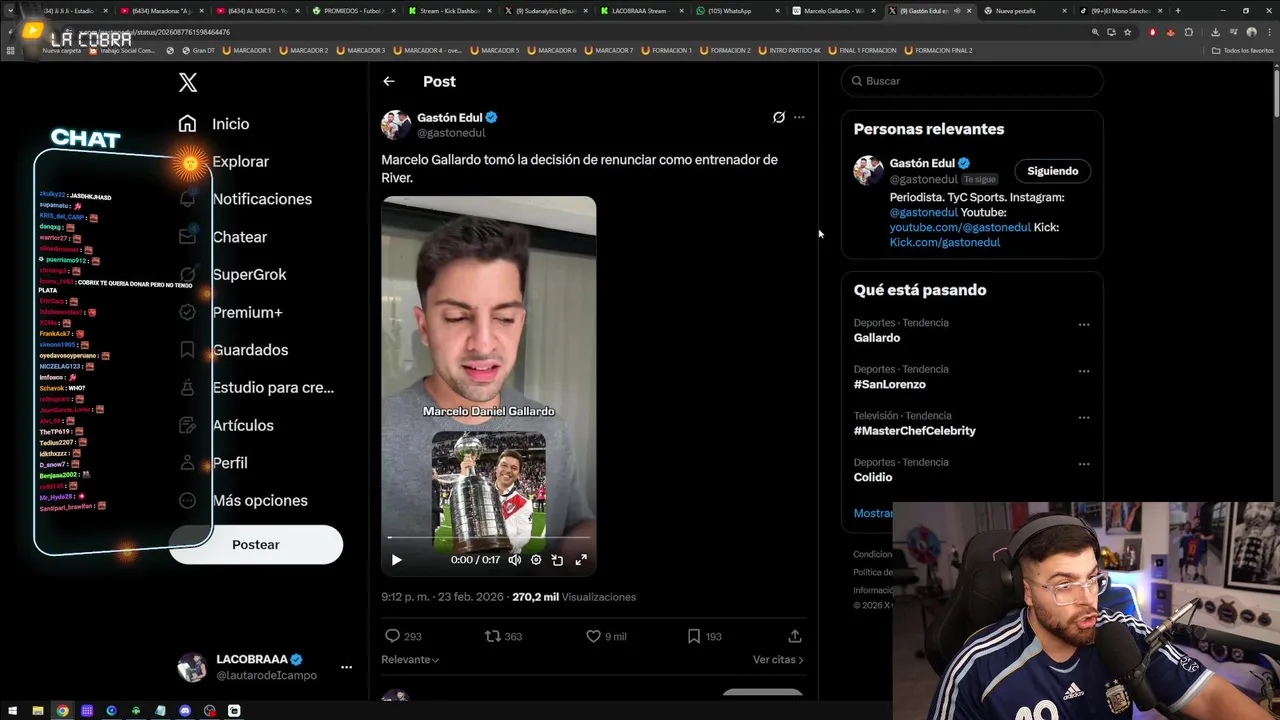The width and height of the screenshot is (1280, 720).
Task: Open options dots for Gallardo trend
Action: (1084, 325)
